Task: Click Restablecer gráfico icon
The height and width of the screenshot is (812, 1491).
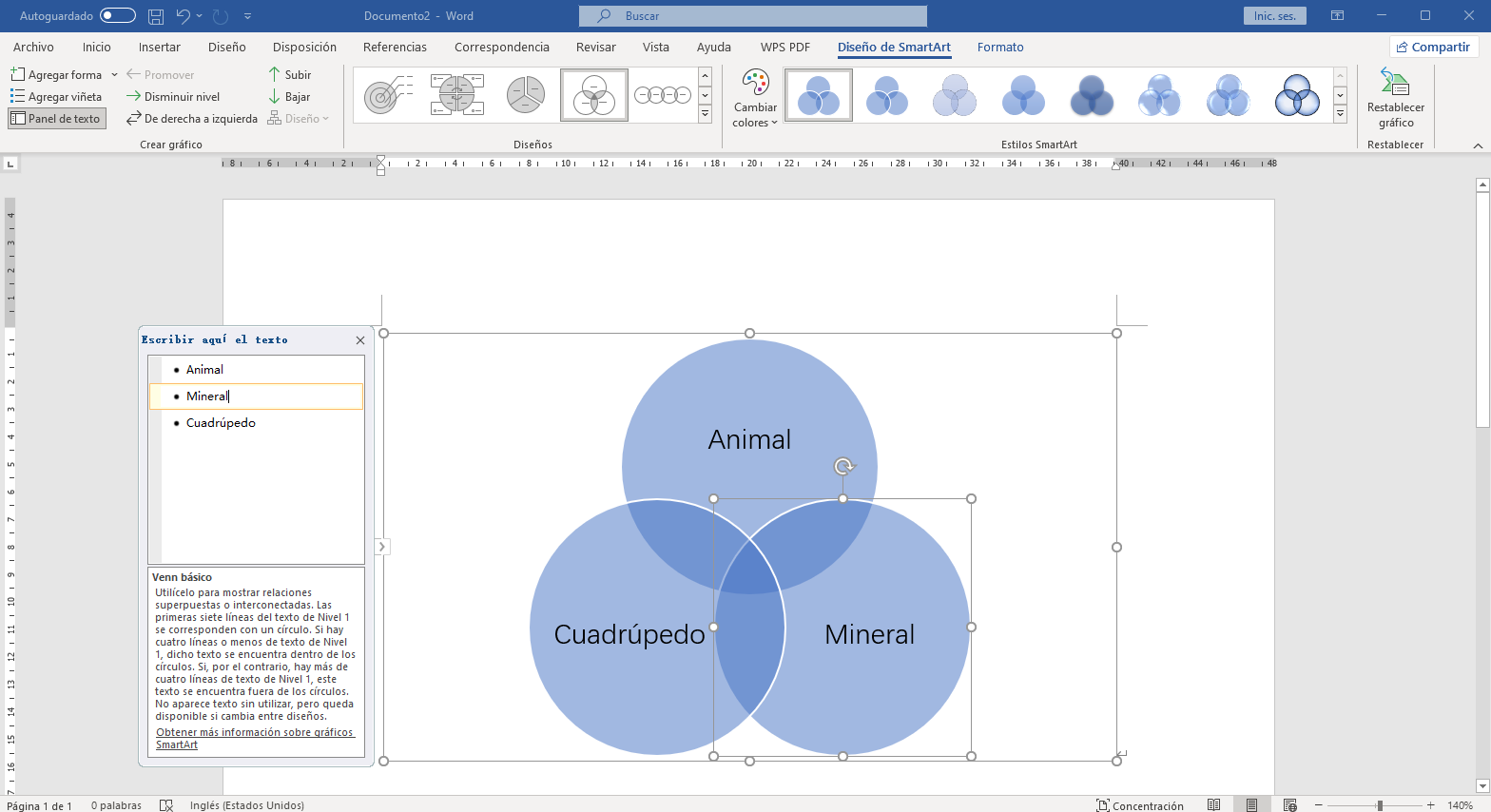Action: coord(1395,99)
